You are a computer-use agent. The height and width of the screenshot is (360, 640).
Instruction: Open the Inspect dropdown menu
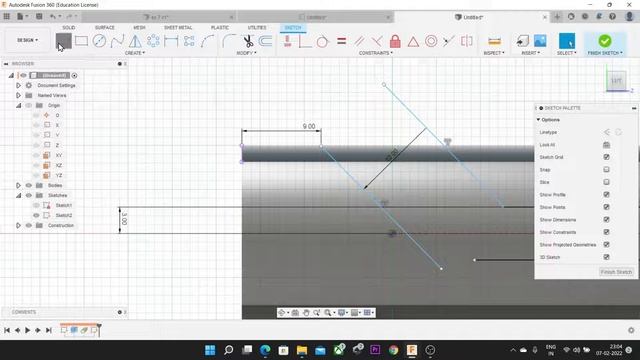pyautogui.click(x=494, y=53)
